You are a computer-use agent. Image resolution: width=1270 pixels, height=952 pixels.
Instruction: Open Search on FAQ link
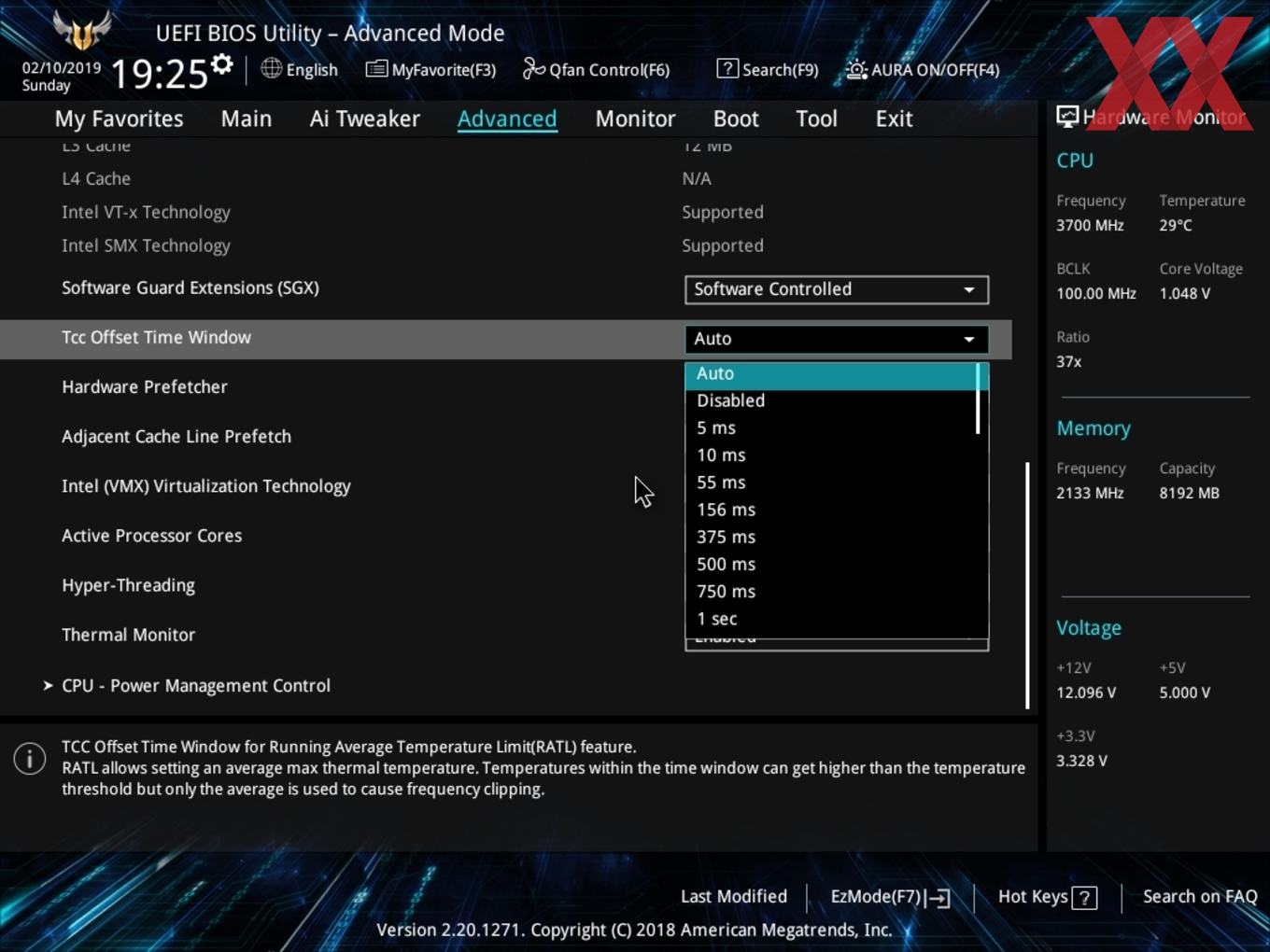[x=1200, y=897]
